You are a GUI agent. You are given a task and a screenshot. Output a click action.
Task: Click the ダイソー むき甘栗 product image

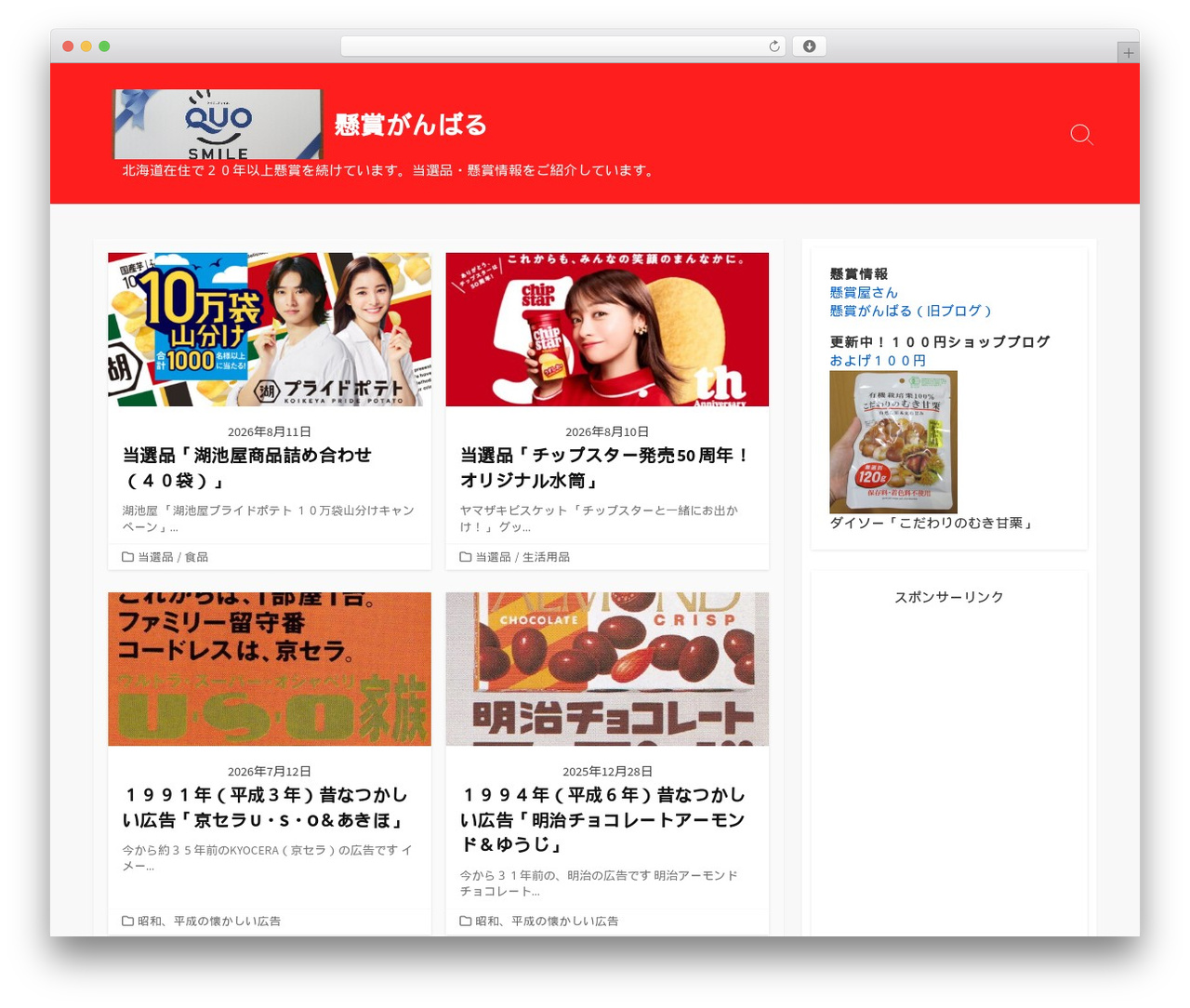coord(893,442)
